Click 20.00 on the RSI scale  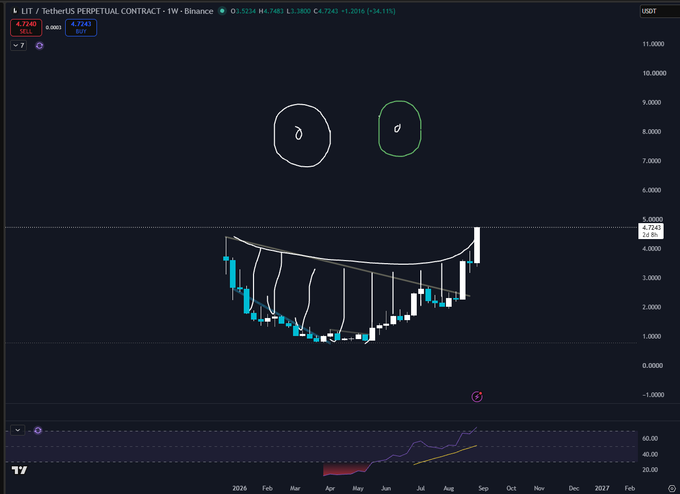[650, 469]
